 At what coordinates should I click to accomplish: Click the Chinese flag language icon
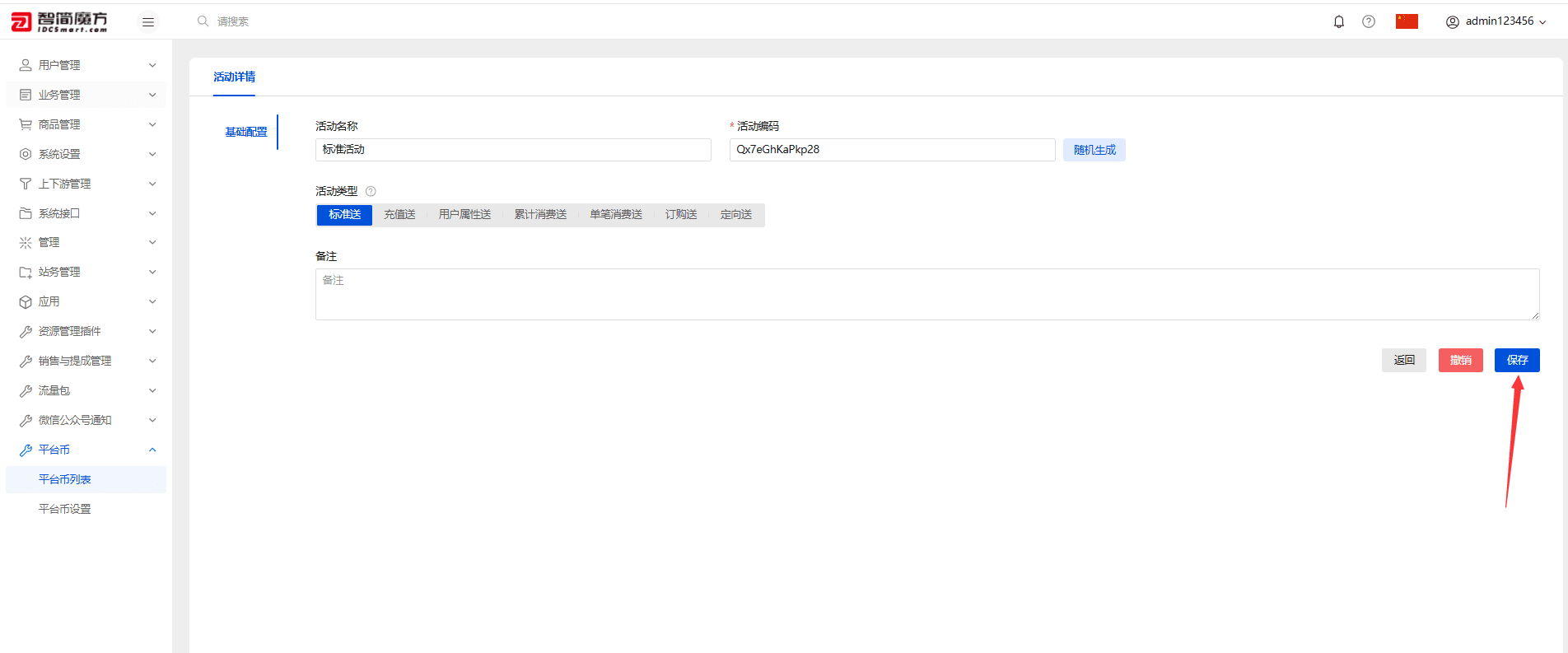(x=1407, y=21)
